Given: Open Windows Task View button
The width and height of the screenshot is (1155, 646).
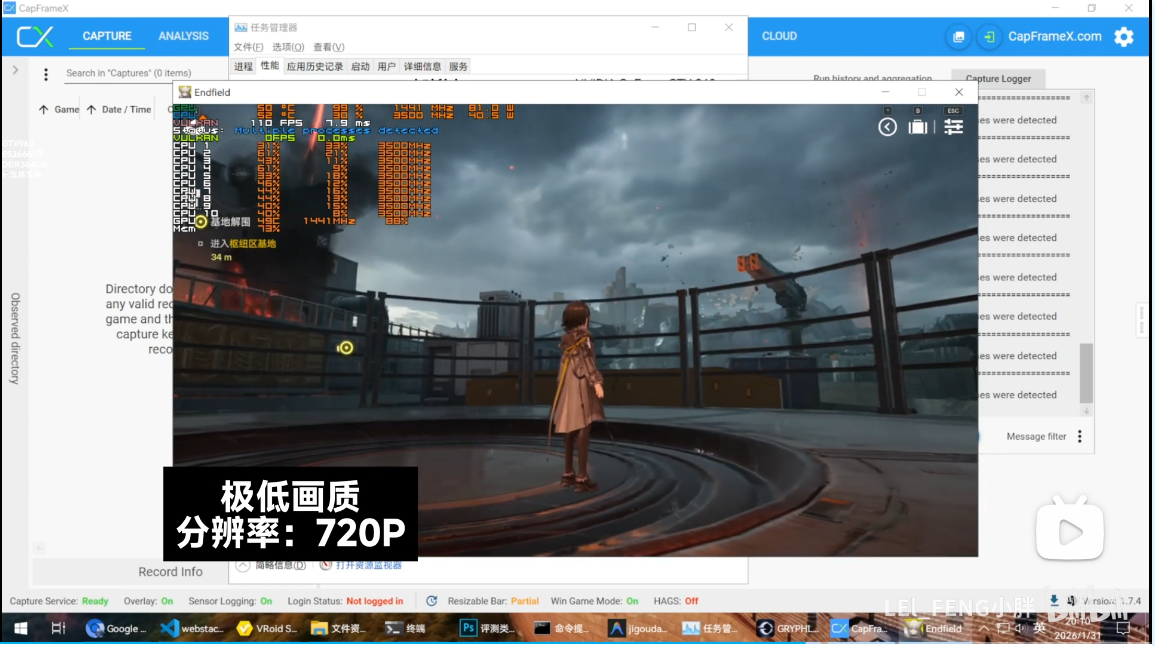Looking at the screenshot, I should click(58, 629).
